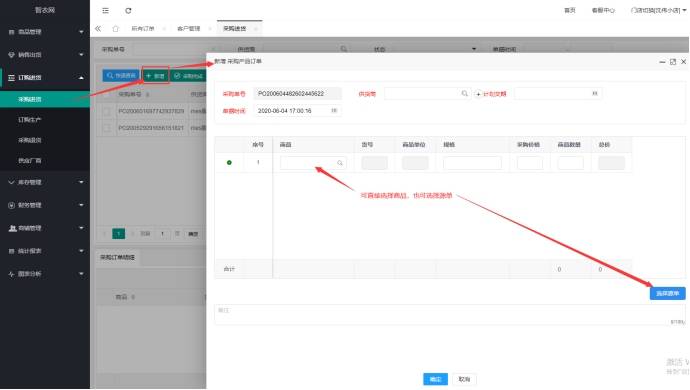Go to the home tab house icon

pyautogui.click(x=115, y=29)
